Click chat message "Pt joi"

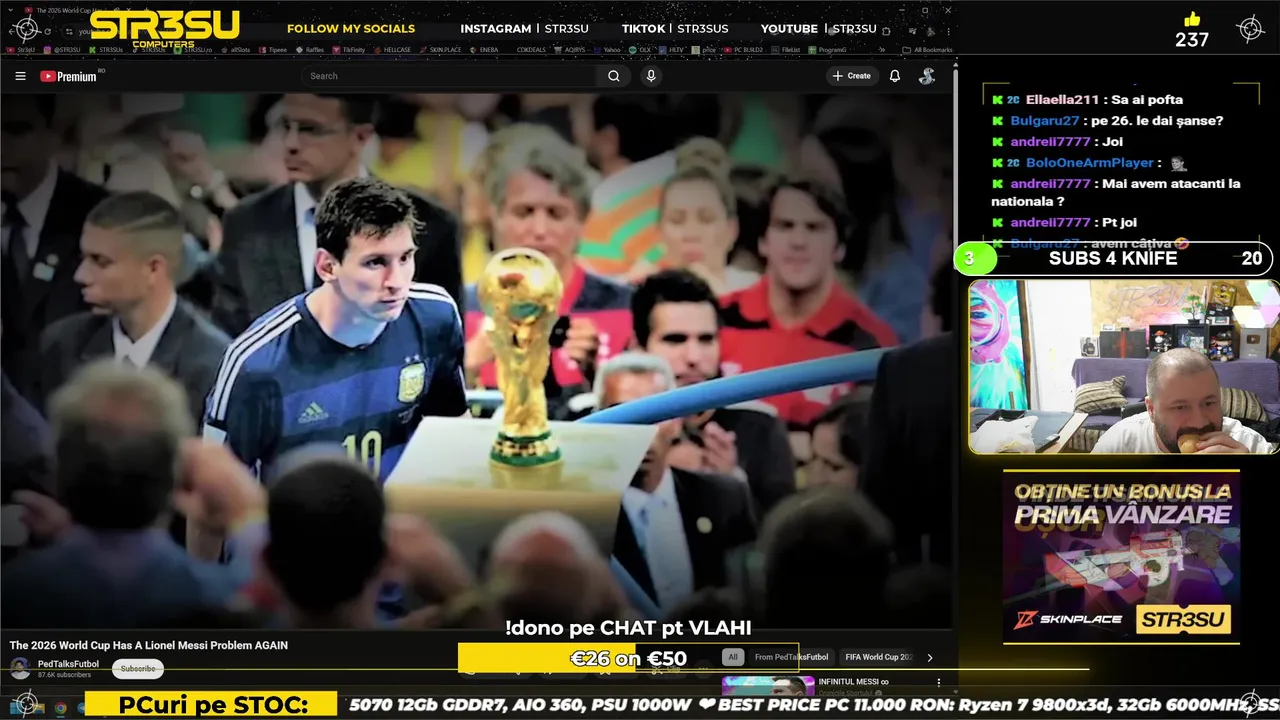click(x=1120, y=222)
